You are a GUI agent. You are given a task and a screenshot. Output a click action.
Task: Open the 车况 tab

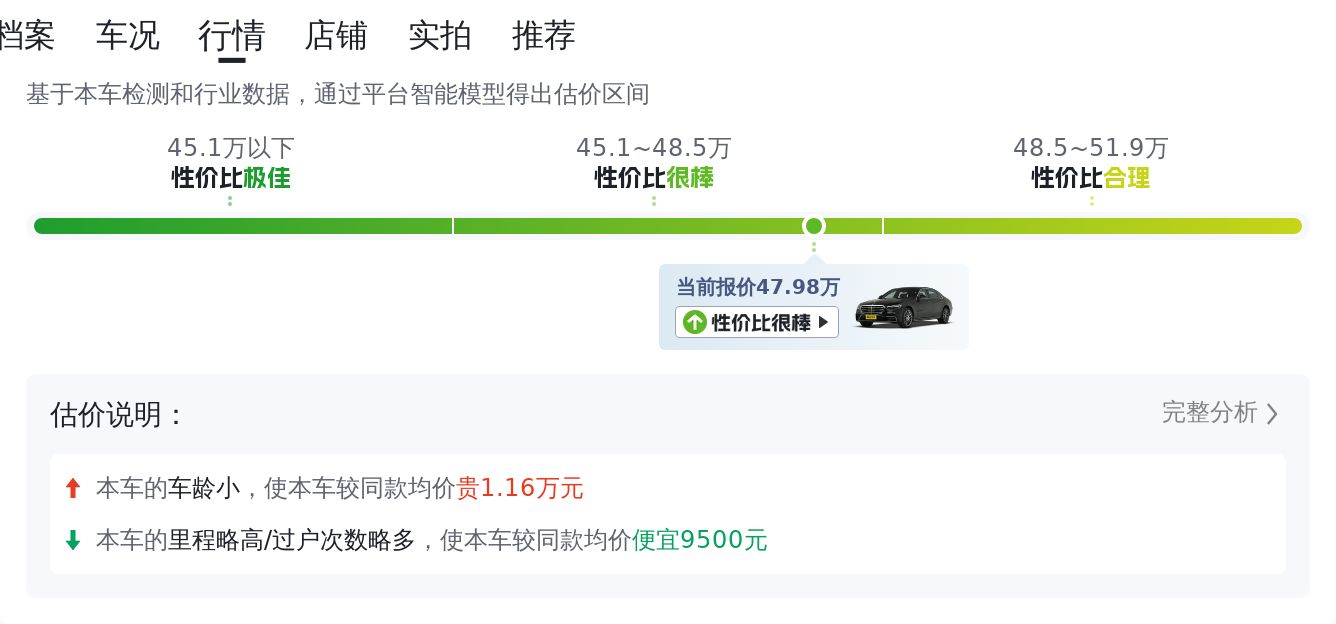tap(127, 36)
